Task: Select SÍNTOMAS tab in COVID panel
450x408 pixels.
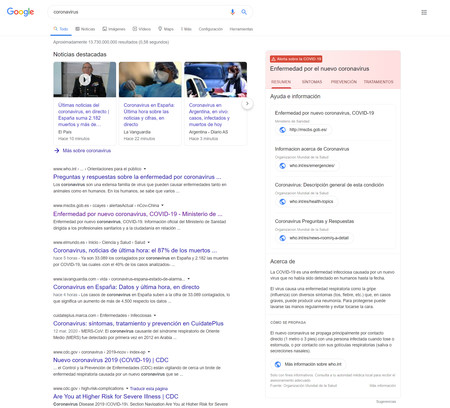Action: (312, 82)
